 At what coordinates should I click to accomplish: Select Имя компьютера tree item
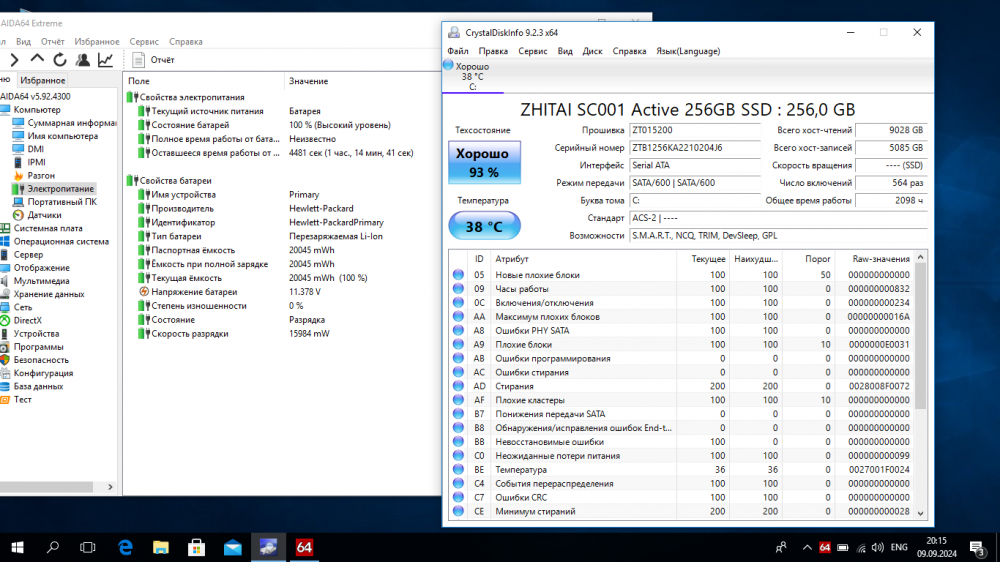click(x=62, y=136)
